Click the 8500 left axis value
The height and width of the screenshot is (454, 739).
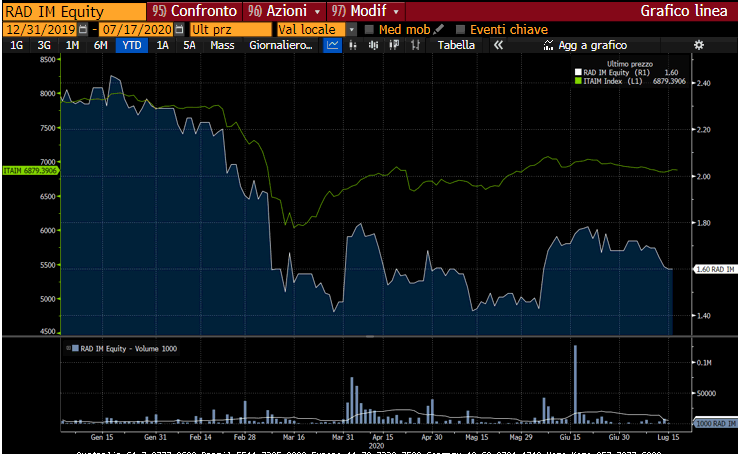click(48, 59)
